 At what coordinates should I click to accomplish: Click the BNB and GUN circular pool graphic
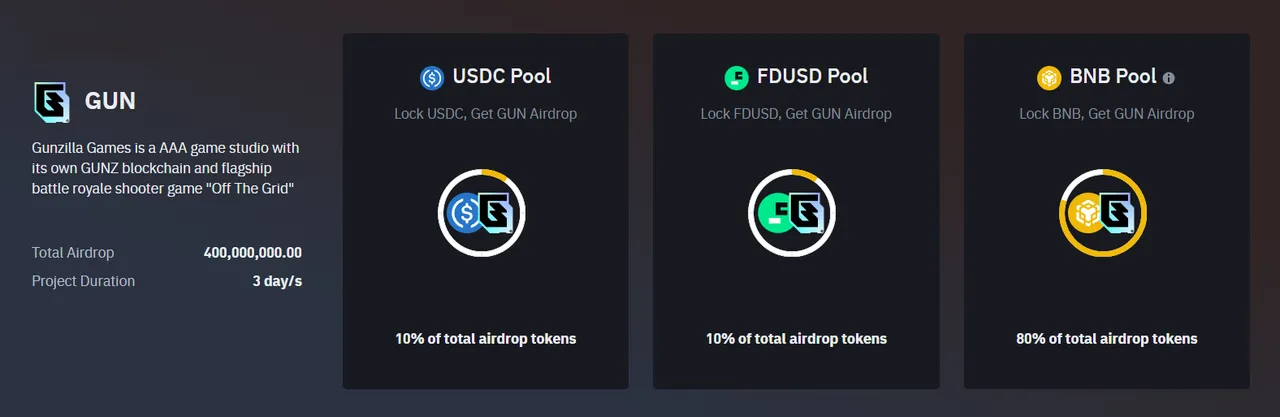pos(1103,212)
